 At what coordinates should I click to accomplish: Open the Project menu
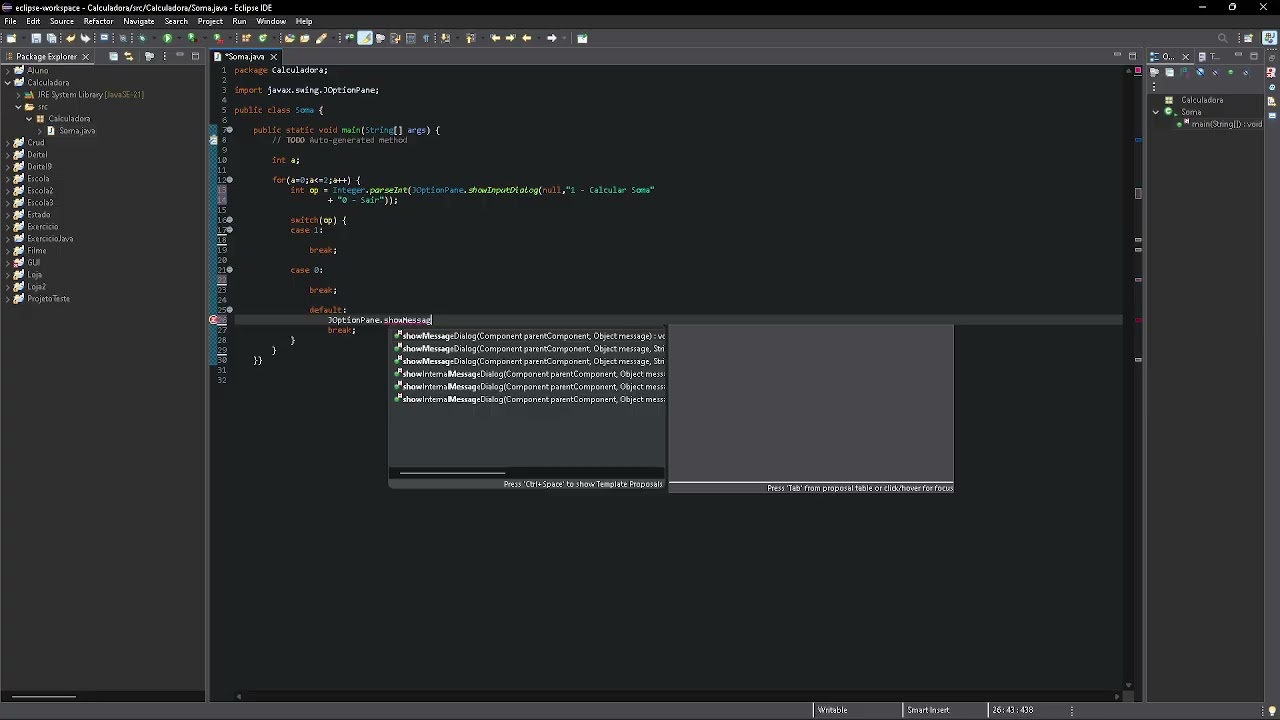point(210,21)
